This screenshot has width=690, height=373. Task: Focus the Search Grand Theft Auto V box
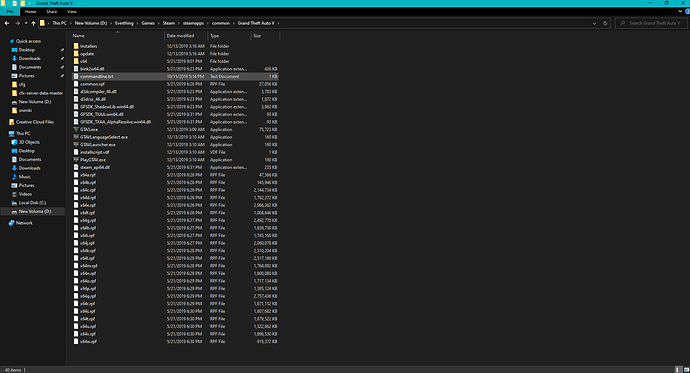(x=651, y=23)
